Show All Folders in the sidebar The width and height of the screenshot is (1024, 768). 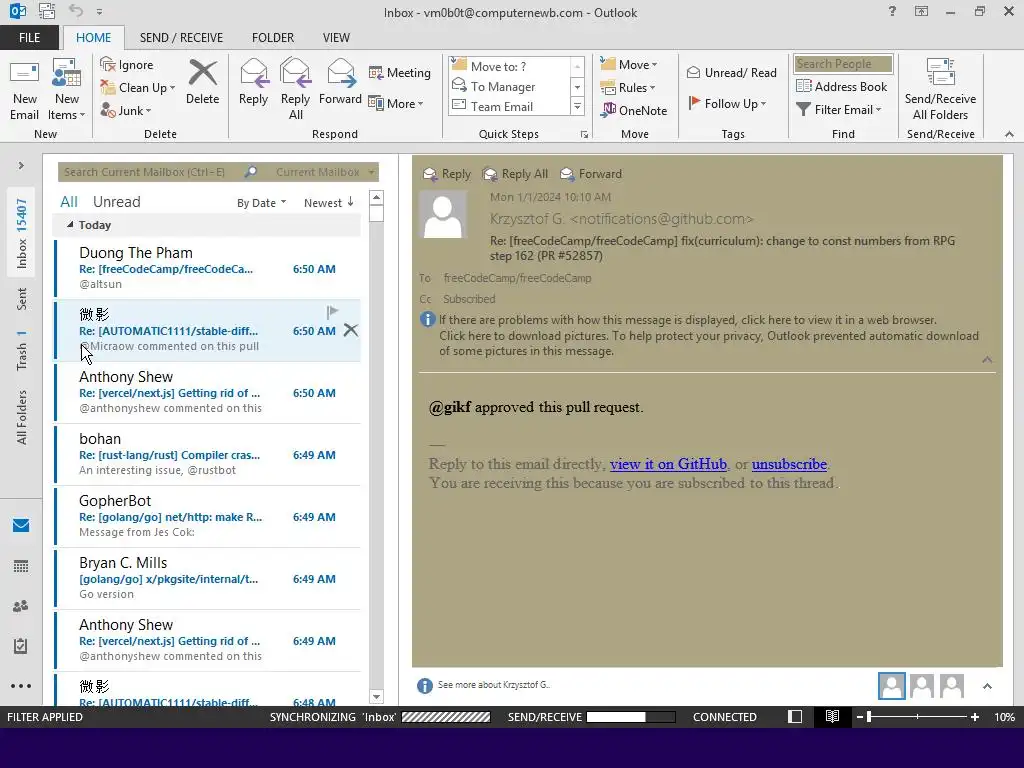pyautogui.click(x=22, y=417)
